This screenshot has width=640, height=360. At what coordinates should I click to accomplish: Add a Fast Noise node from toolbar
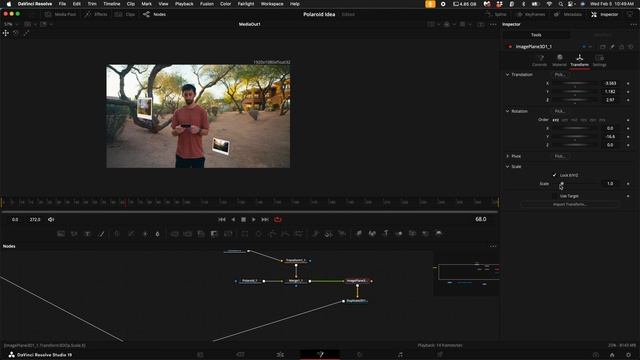[x=74, y=233]
